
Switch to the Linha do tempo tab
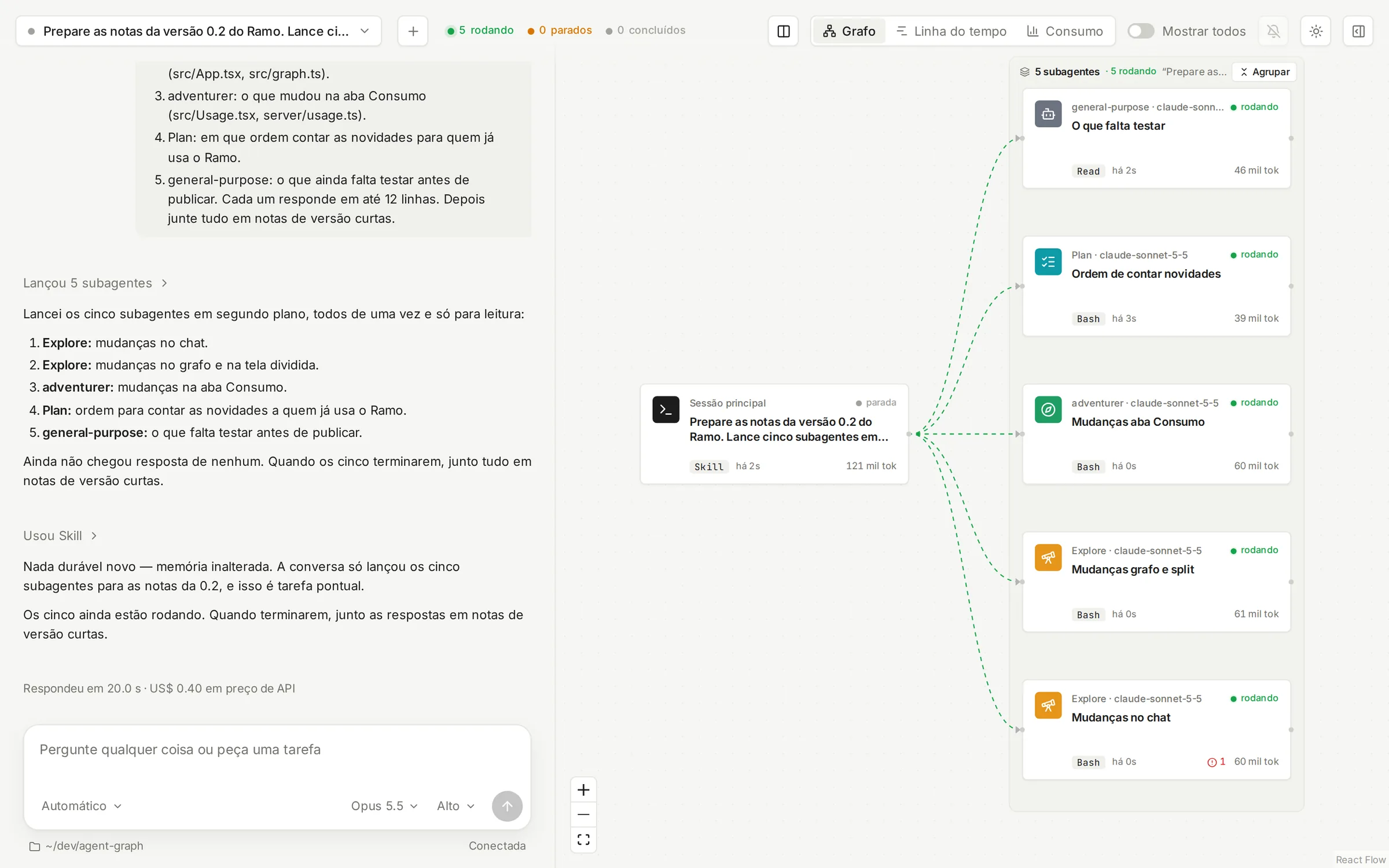(951, 31)
